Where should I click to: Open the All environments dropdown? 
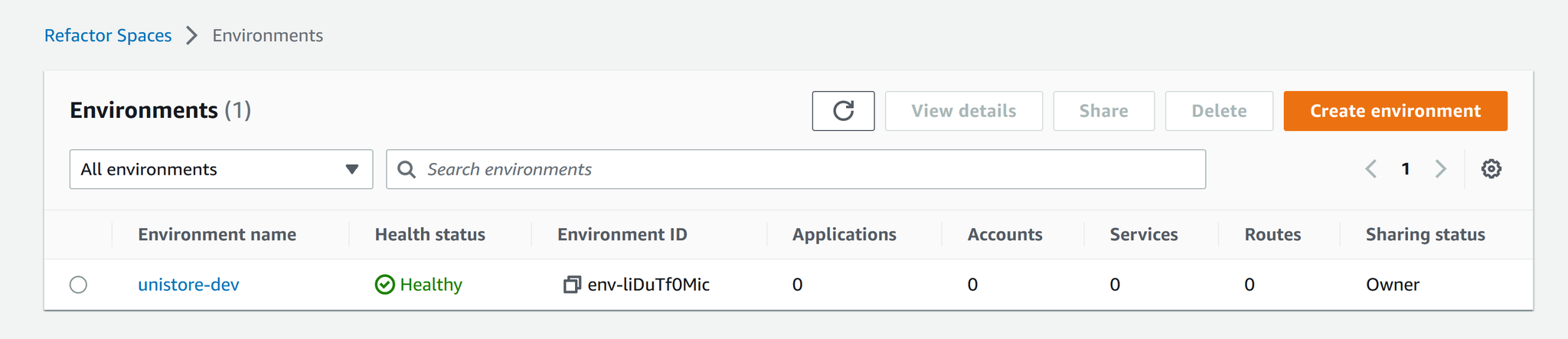pyautogui.click(x=221, y=169)
